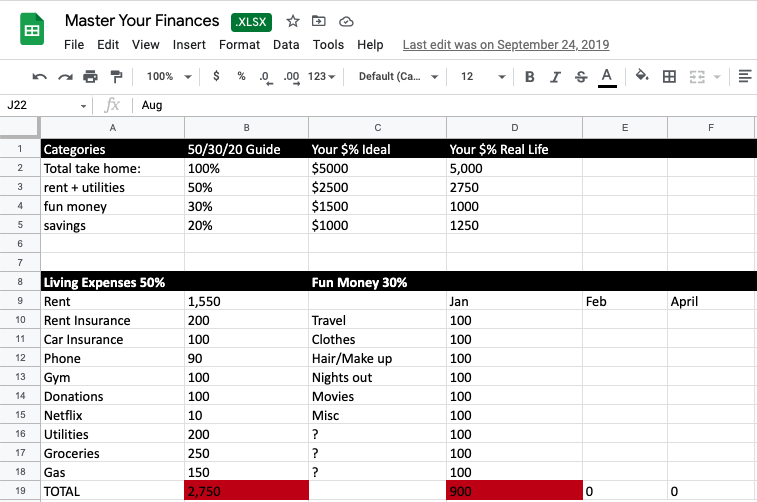
Task: Select the red cell showing 900
Action: pos(515,491)
